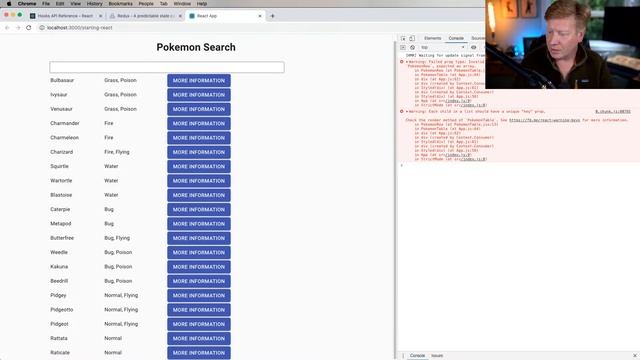Close the Redux tab
This screenshot has width=640, height=360.
click(x=180, y=16)
